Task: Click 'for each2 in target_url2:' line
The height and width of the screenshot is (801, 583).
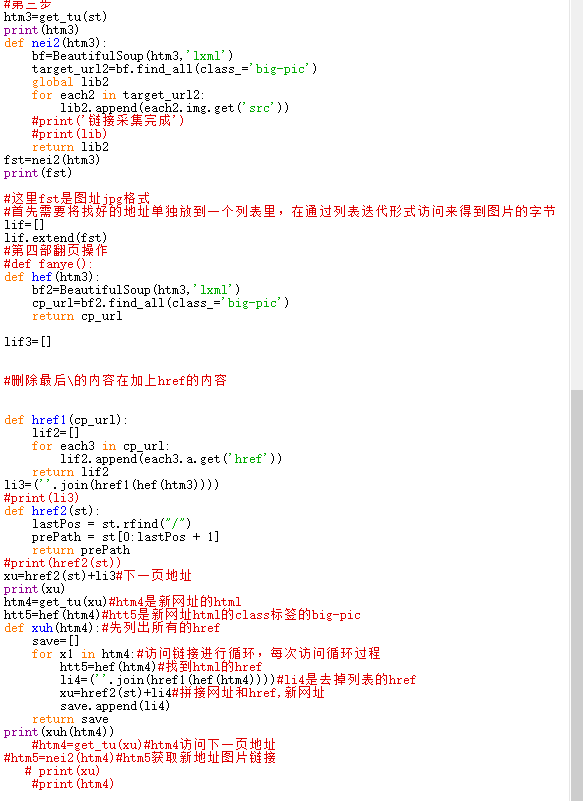Action: tap(118, 95)
